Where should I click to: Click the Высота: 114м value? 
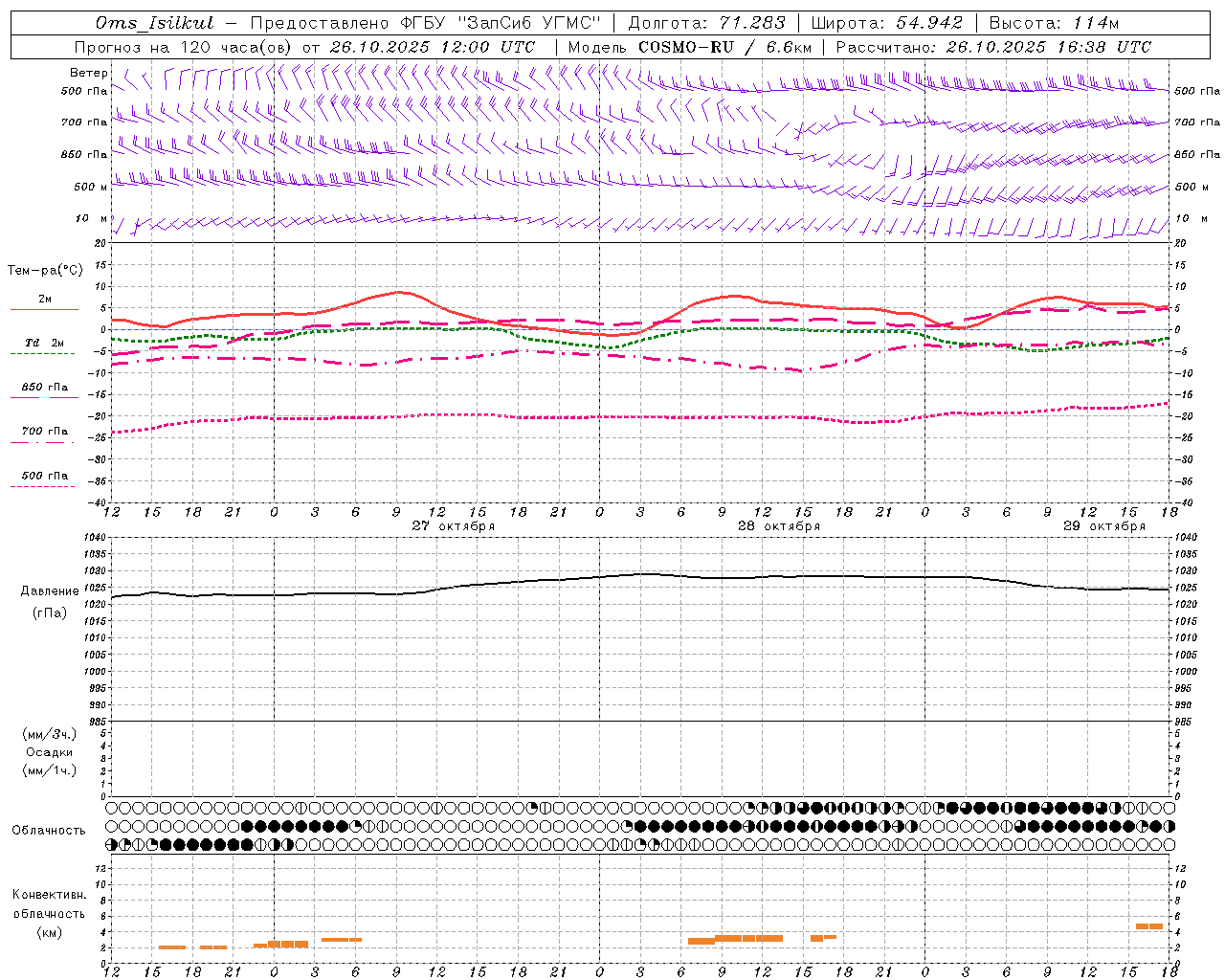(1054, 23)
